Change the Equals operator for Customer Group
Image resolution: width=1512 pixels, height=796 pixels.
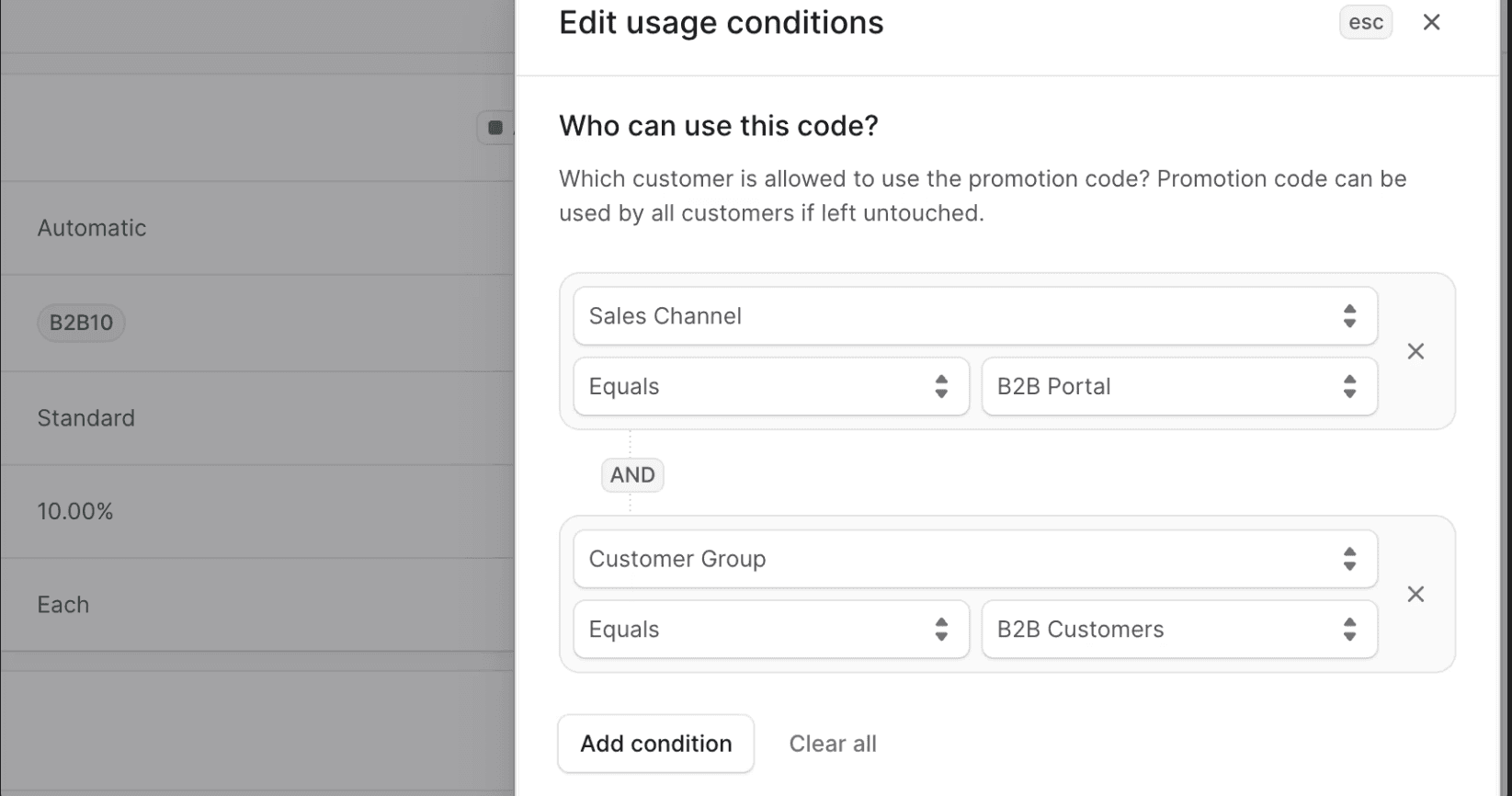pyautogui.click(x=770, y=630)
